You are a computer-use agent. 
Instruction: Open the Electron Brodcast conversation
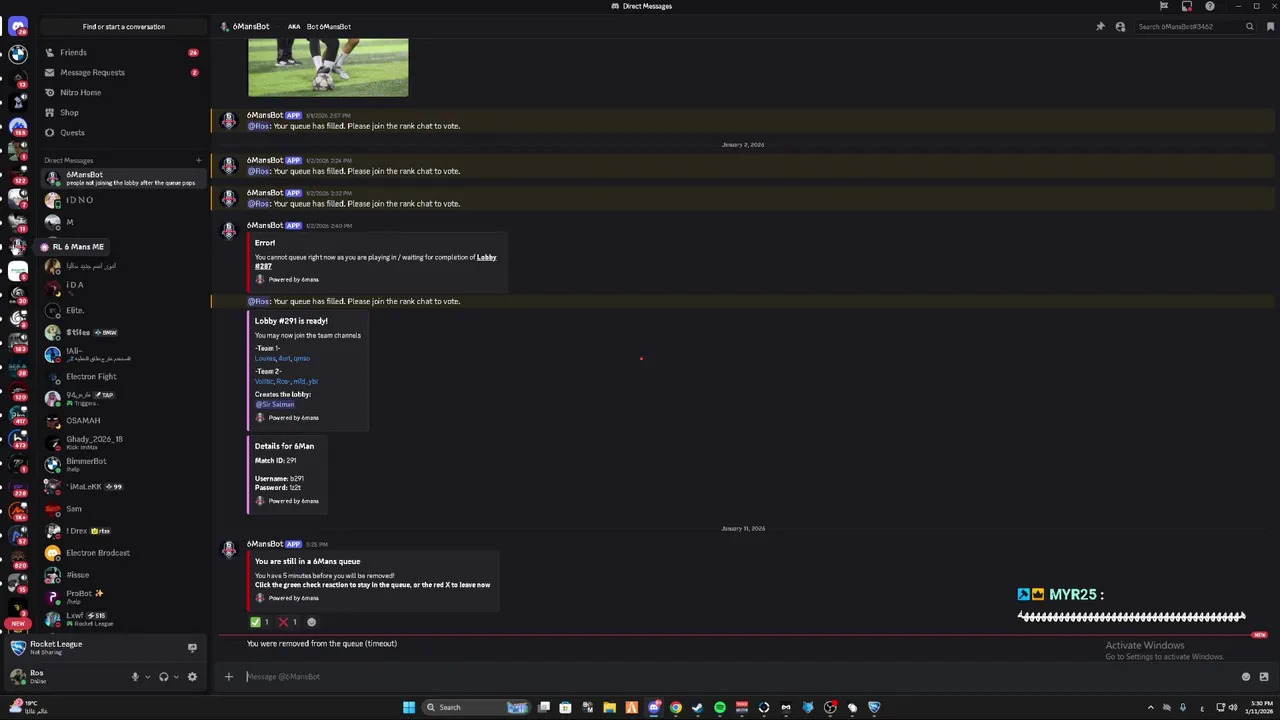tap(124, 552)
